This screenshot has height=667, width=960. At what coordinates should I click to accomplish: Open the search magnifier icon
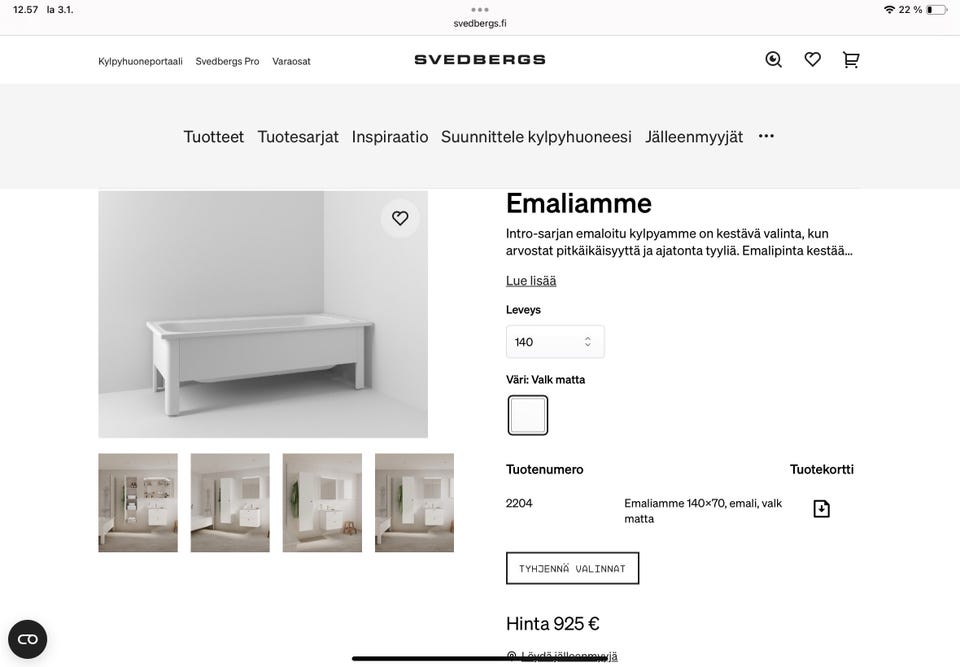[773, 59]
